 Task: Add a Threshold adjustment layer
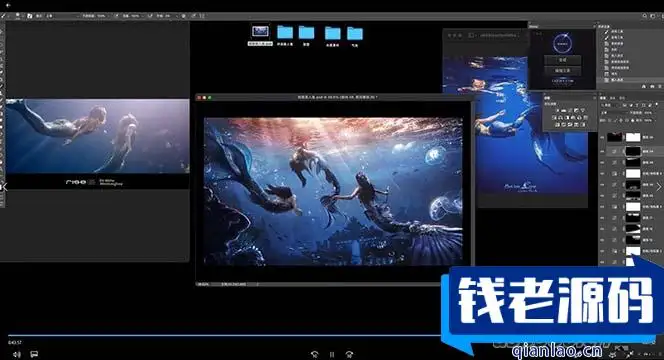tap(570, 125)
